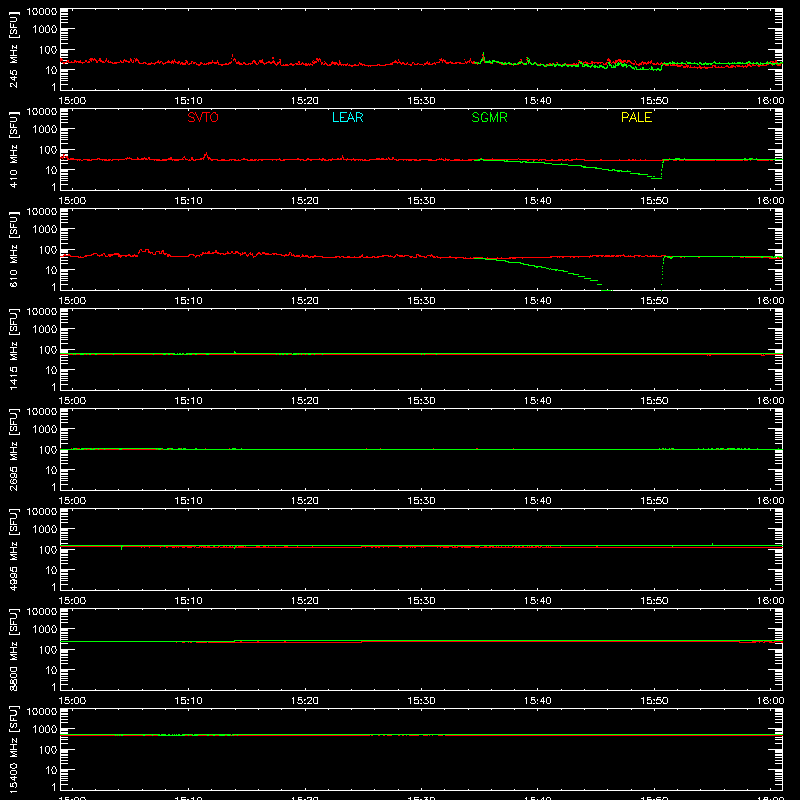Click 15:30 time label under 2695 MHz panel
Image resolution: width=800 pixels, height=800 pixels.
click(421, 501)
